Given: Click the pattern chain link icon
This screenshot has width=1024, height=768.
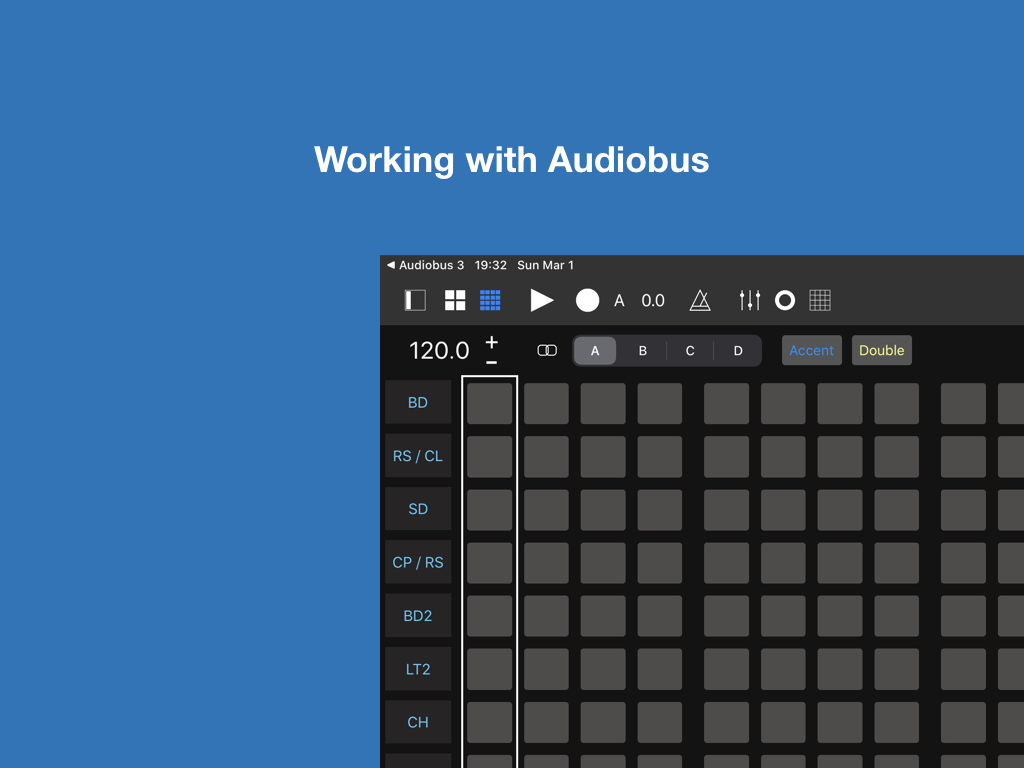Looking at the screenshot, I should 547,351.
